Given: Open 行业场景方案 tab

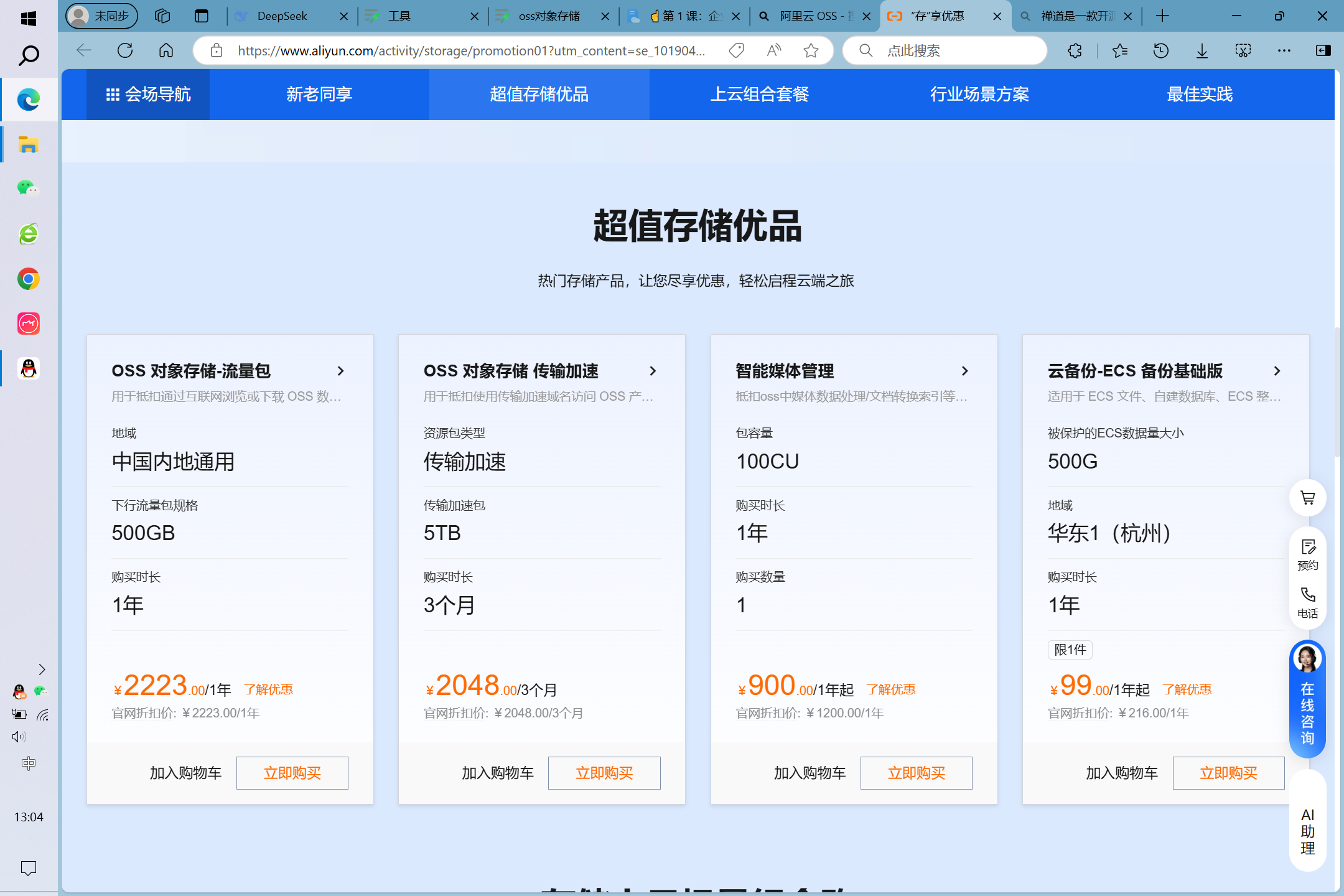Looking at the screenshot, I should tap(980, 95).
